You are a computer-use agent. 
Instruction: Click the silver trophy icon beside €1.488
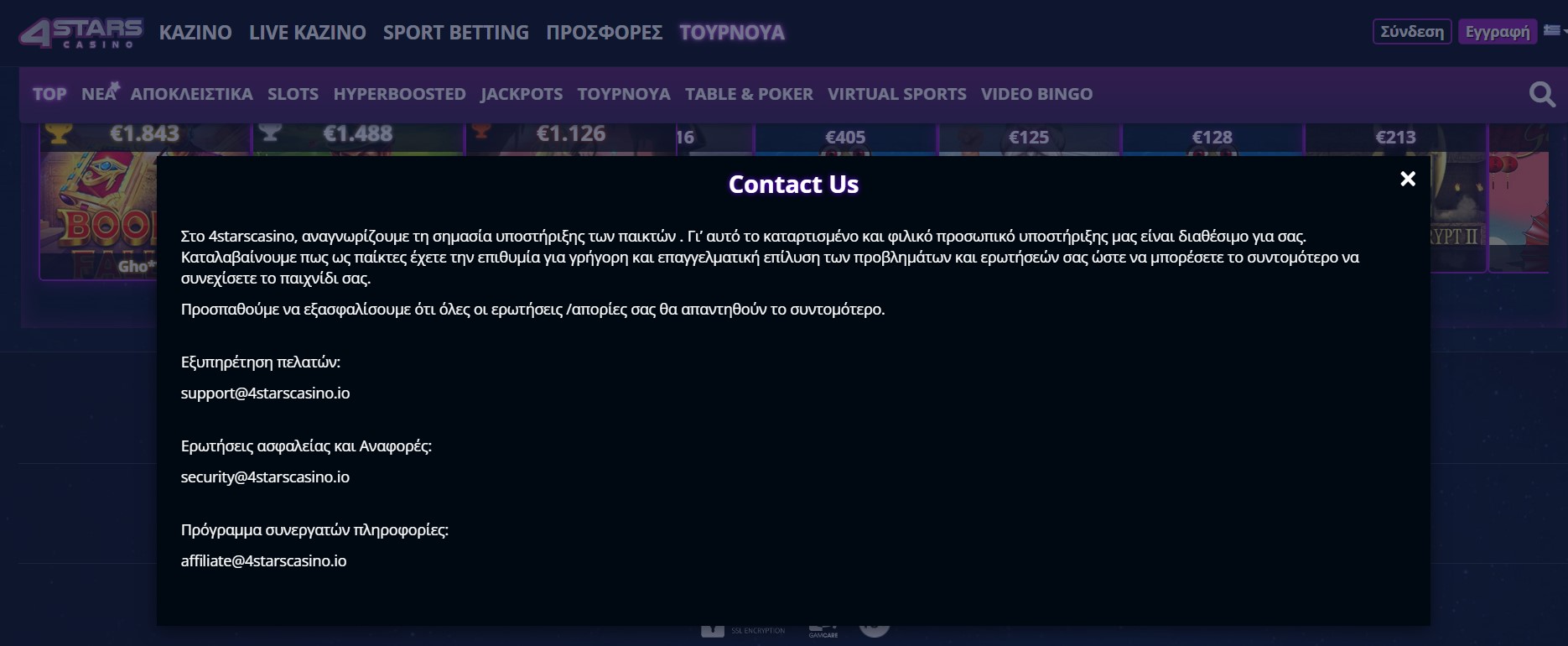[269, 132]
